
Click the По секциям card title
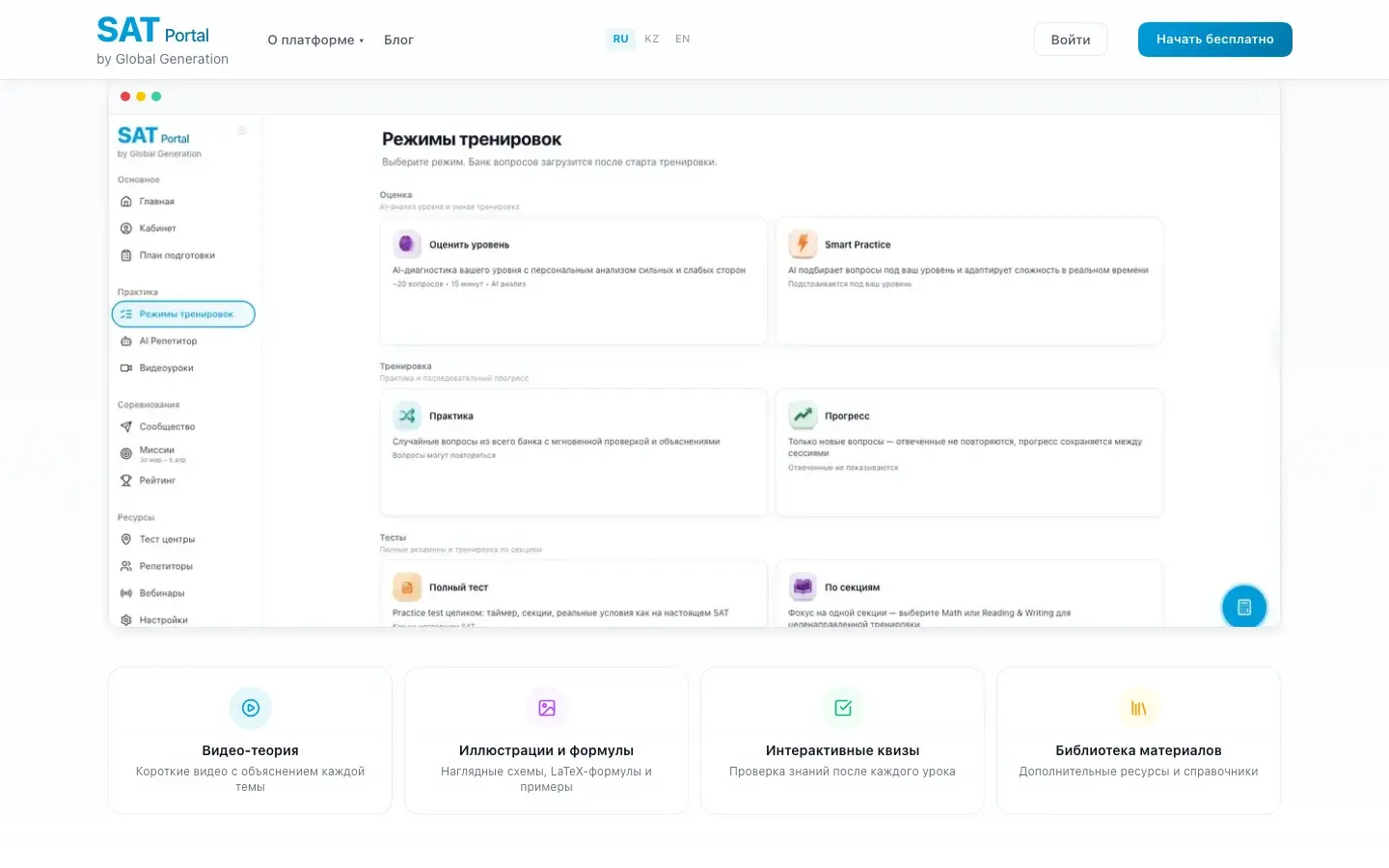852,587
